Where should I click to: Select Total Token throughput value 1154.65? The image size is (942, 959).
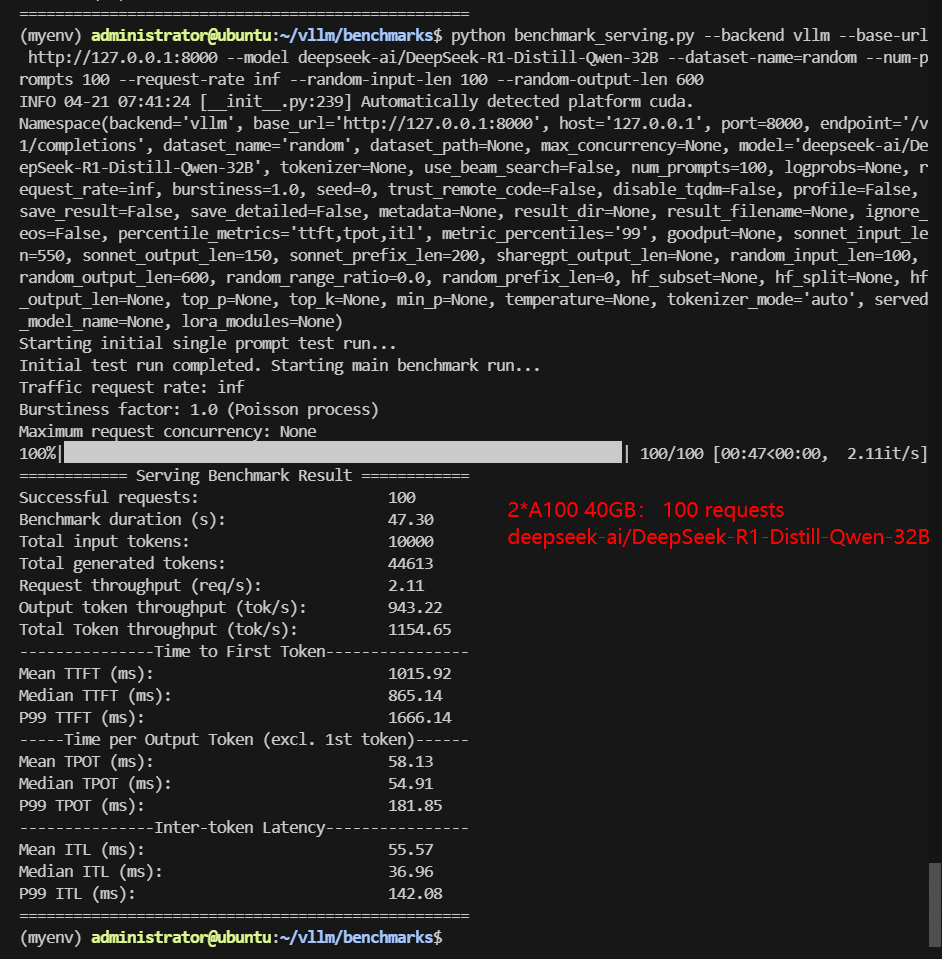[419, 629]
